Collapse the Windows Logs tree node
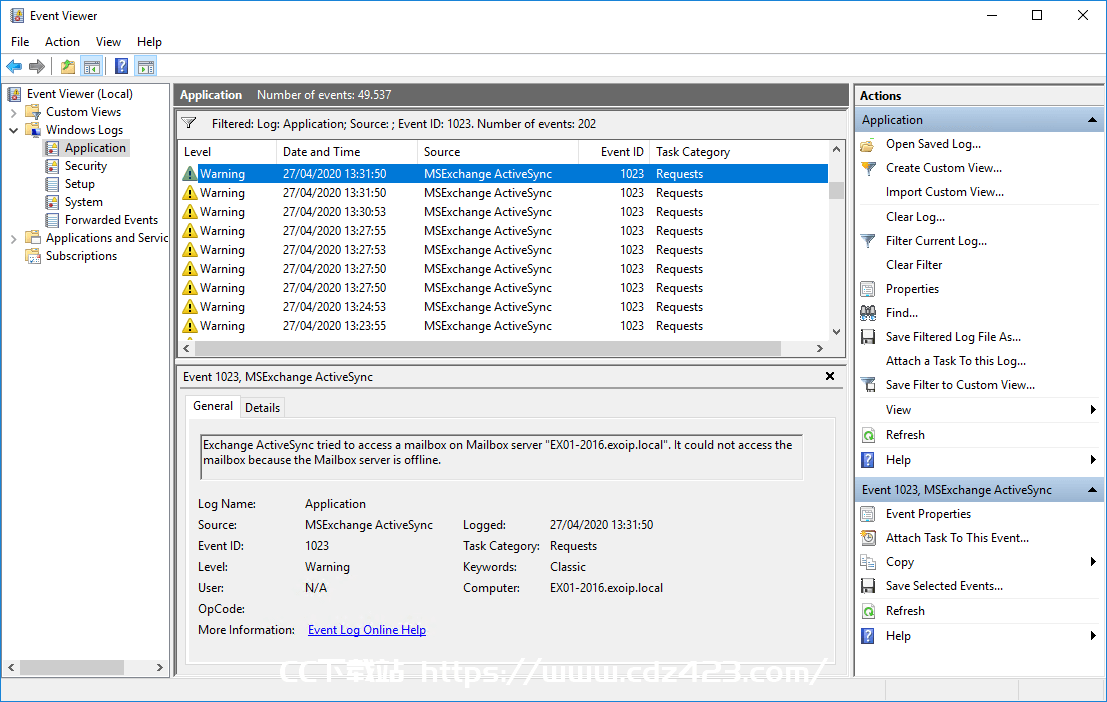Screen dimensions: 1107x702 pos(13,130)
